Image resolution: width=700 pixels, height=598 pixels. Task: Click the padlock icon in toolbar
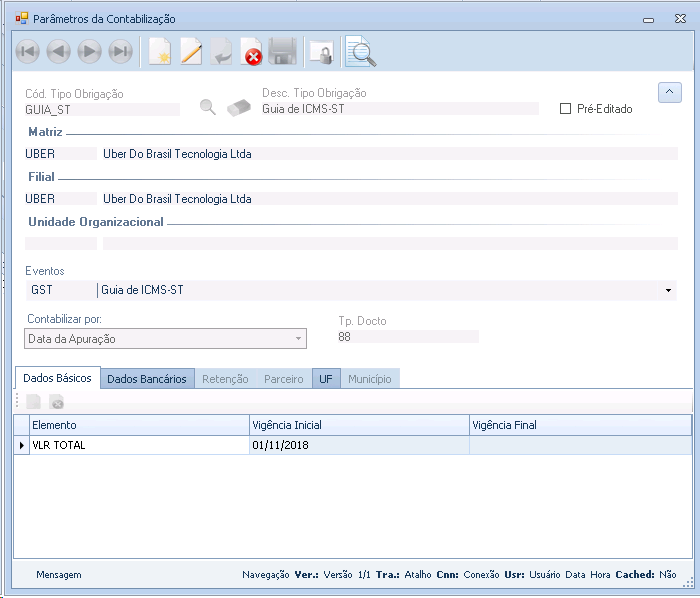tap(321, 53)
